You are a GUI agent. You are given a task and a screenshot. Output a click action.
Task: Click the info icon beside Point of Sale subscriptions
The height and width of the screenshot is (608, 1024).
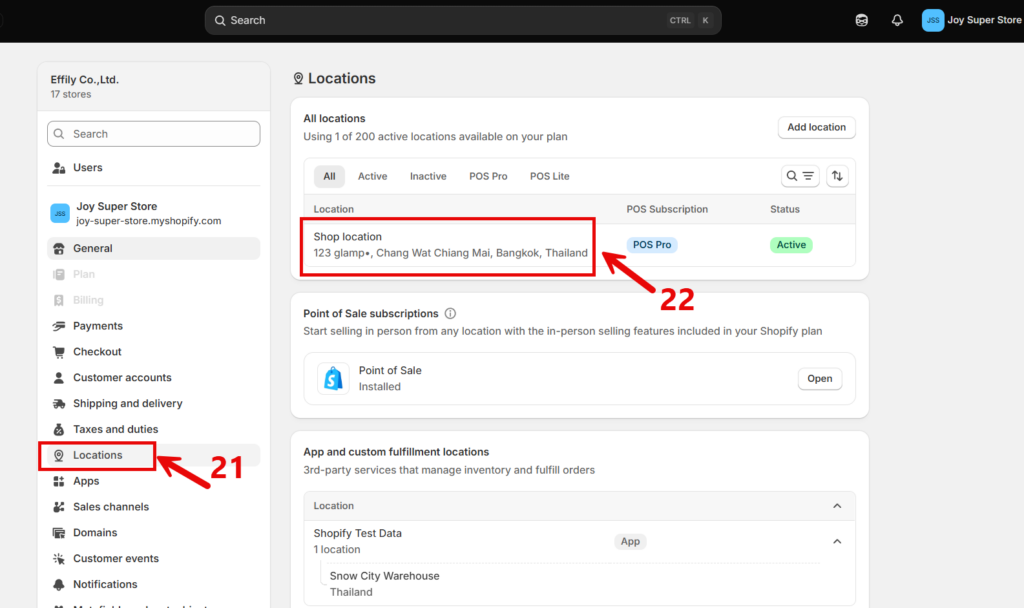[450, 313]
